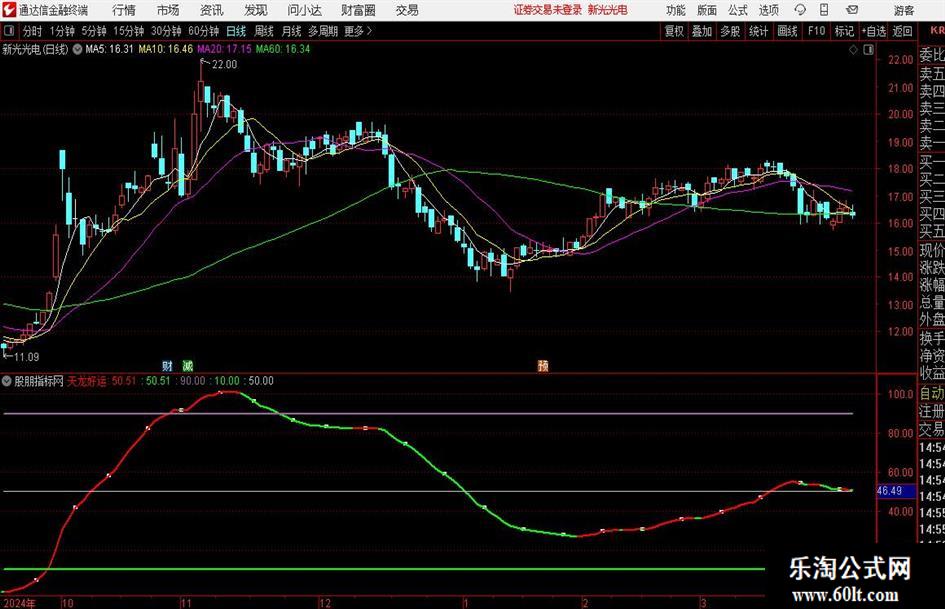Click the 预 marker on the chart
Image resolution: width=945 pixels, height=609 pixels.
[x=543, y=365]
